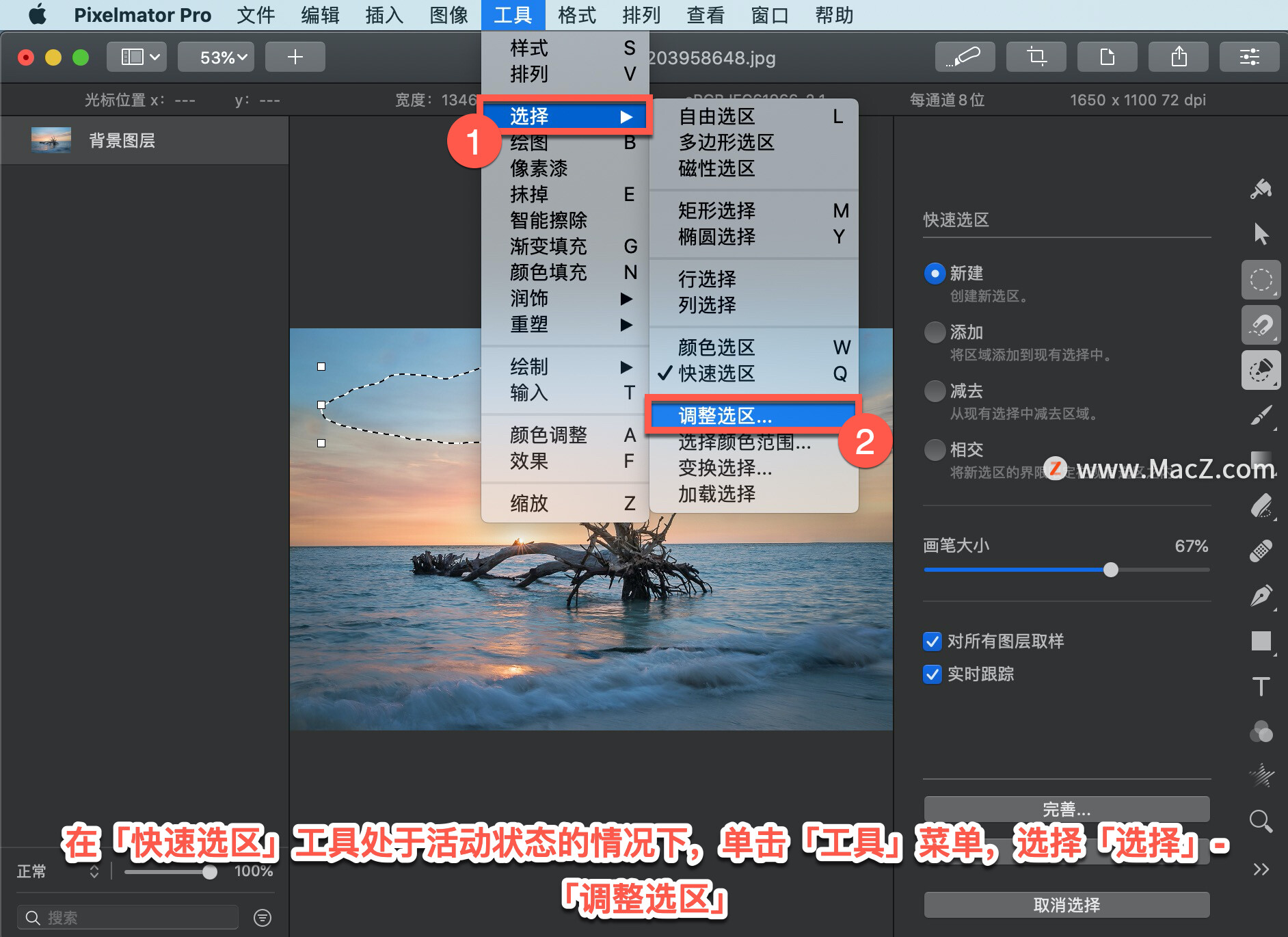Screen dimensions: 1288x937
Task: Expand the 选择 submenu item
Action: click(565, 116)
